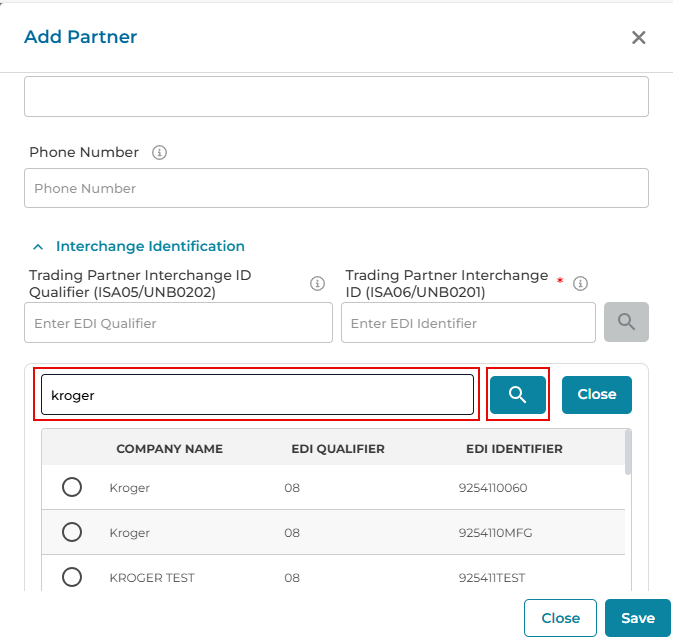Click the empty text field above Phone Number
Image resolution: width=673 pixels, height=642 pixels.
tap(336, 97)
